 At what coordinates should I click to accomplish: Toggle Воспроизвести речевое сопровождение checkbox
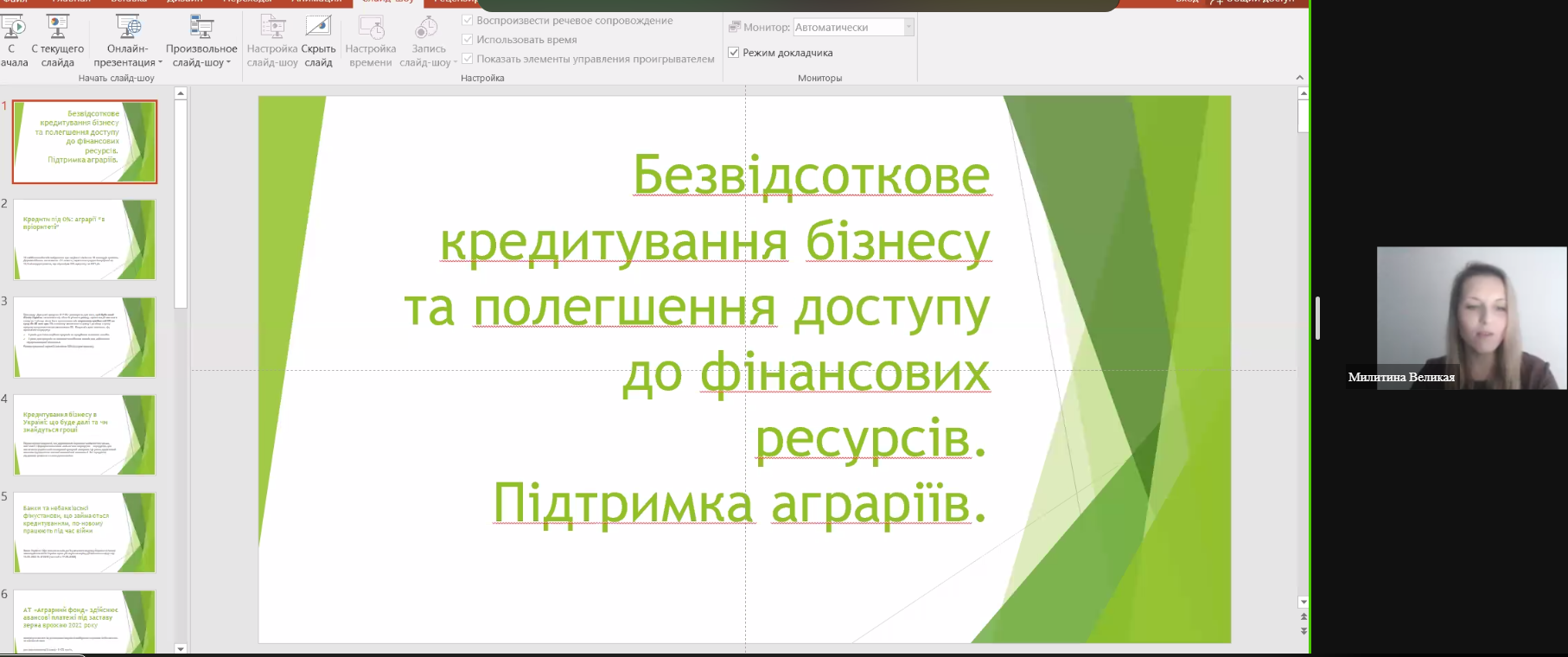tap(468, 20)
